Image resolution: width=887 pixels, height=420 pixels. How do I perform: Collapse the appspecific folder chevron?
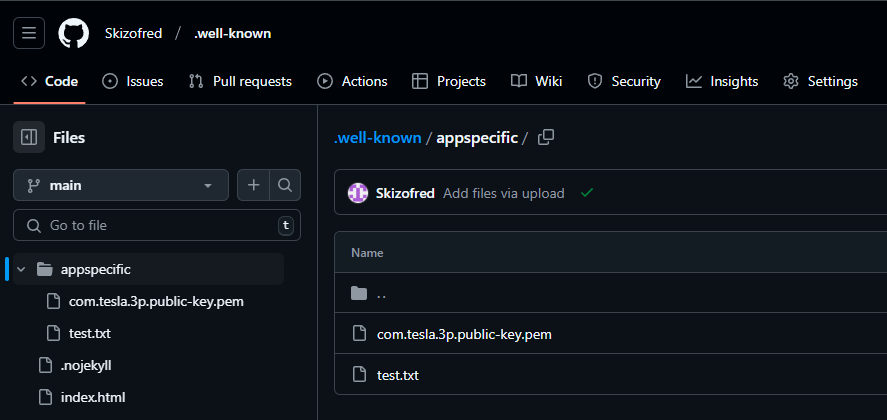(21, 269)
